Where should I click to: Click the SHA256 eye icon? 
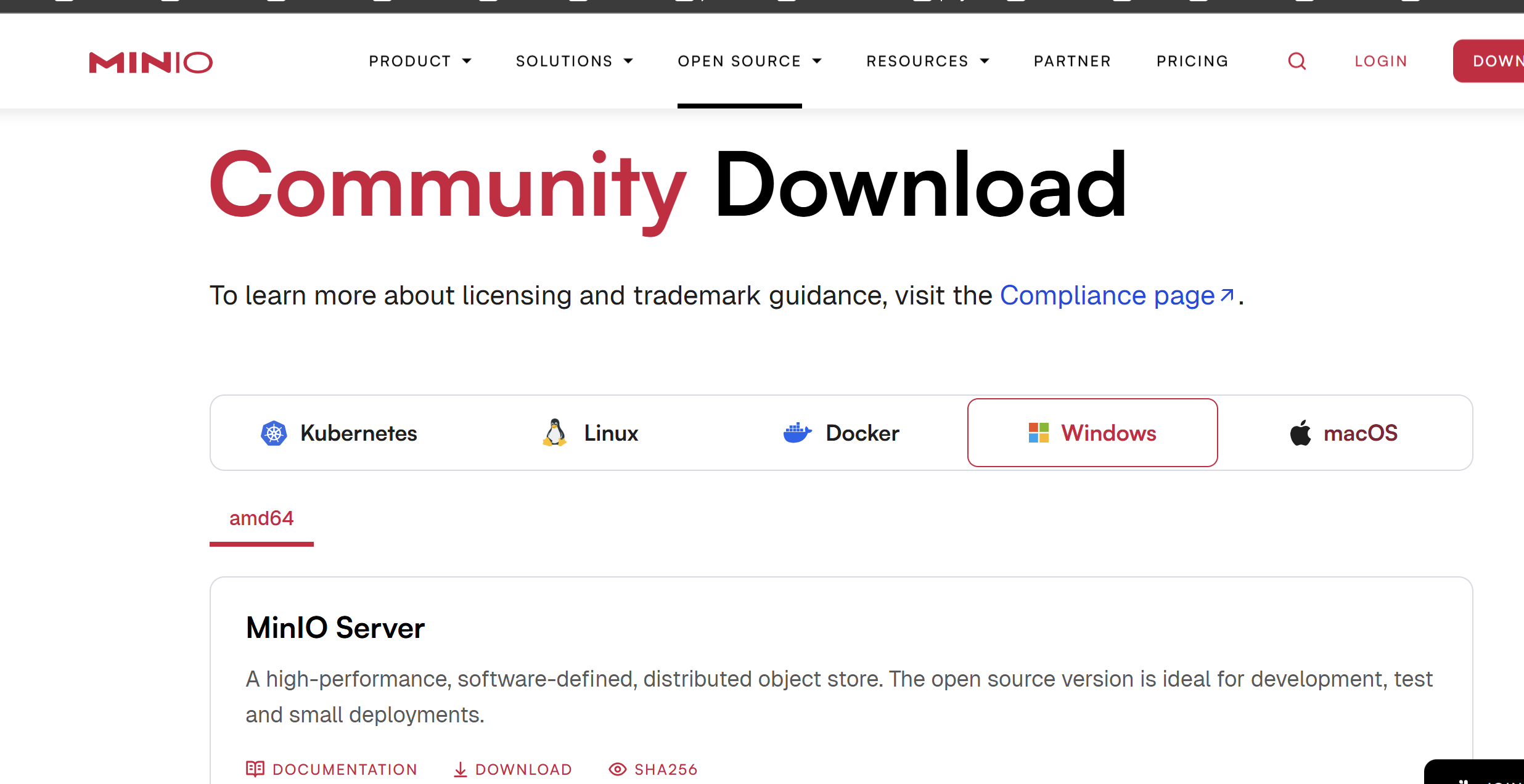617,769
